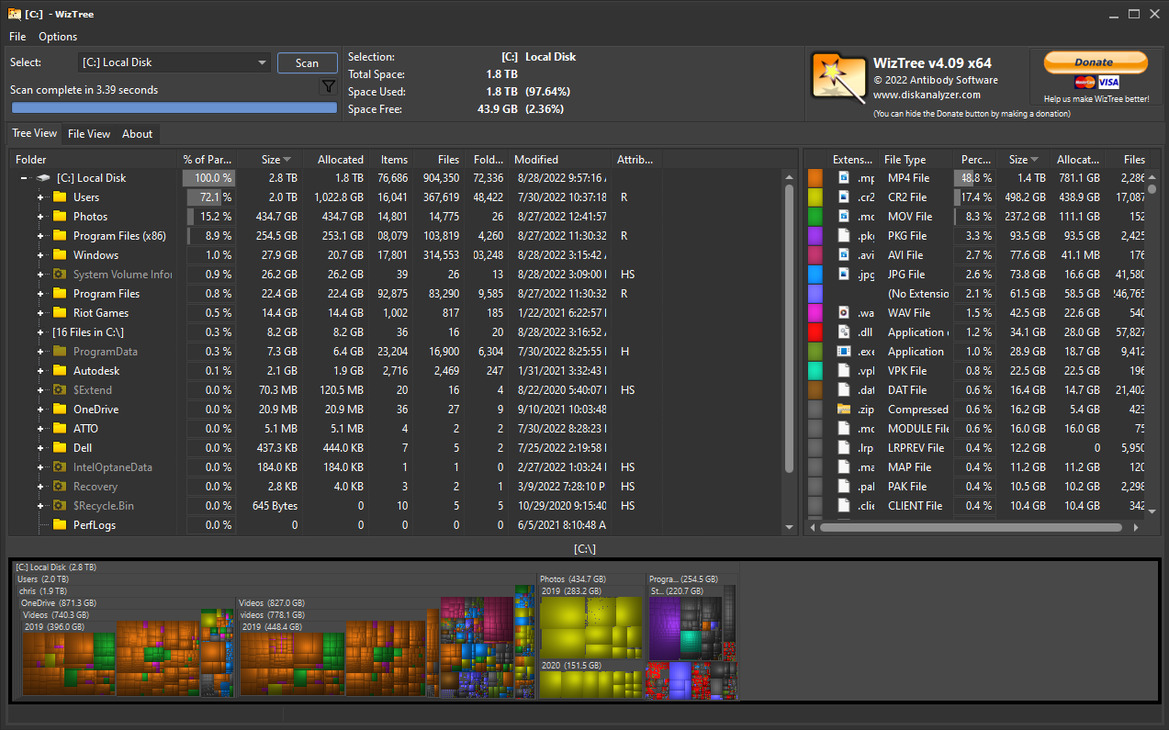Viewport: 1169px width, 730px height.
Task: Open the Options menu
Action: (57, 37)
